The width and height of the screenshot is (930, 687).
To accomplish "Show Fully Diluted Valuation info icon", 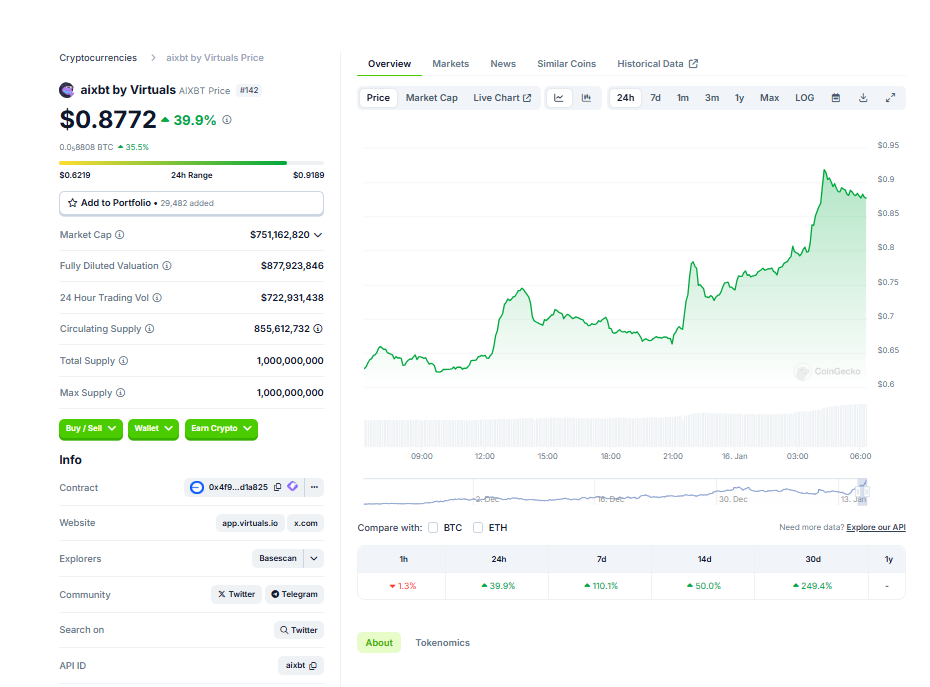I will pyautogui.click(x=167, y=266).
